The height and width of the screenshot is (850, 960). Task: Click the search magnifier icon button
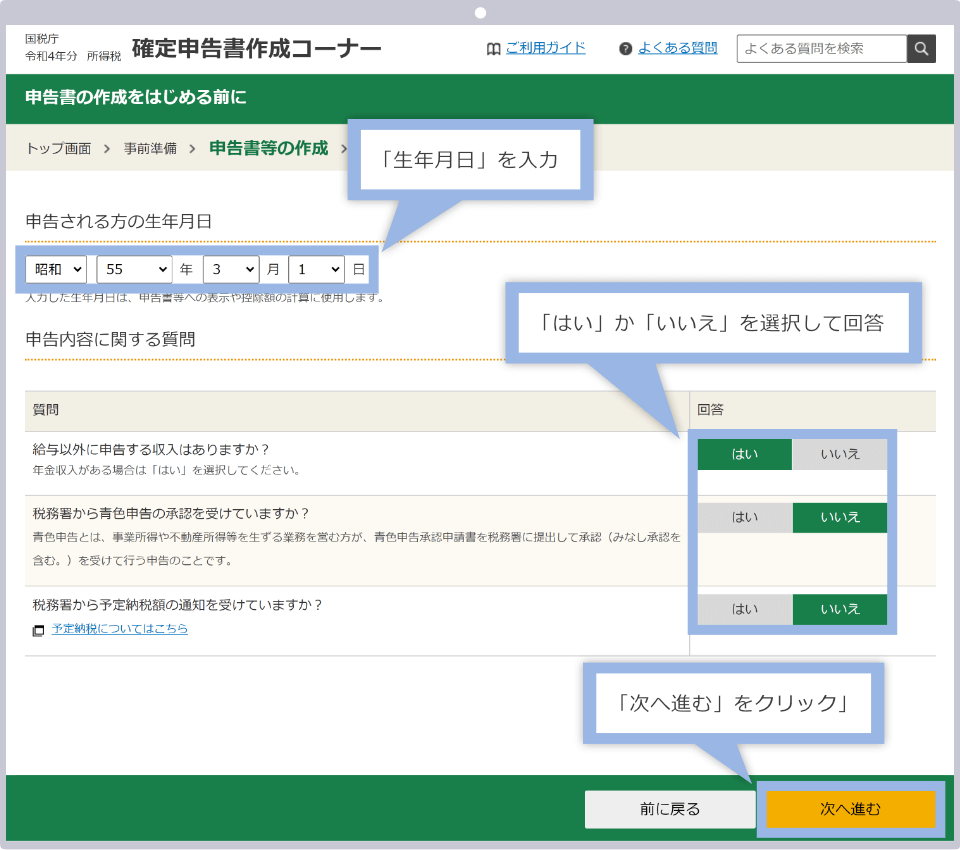pos(921,48)
